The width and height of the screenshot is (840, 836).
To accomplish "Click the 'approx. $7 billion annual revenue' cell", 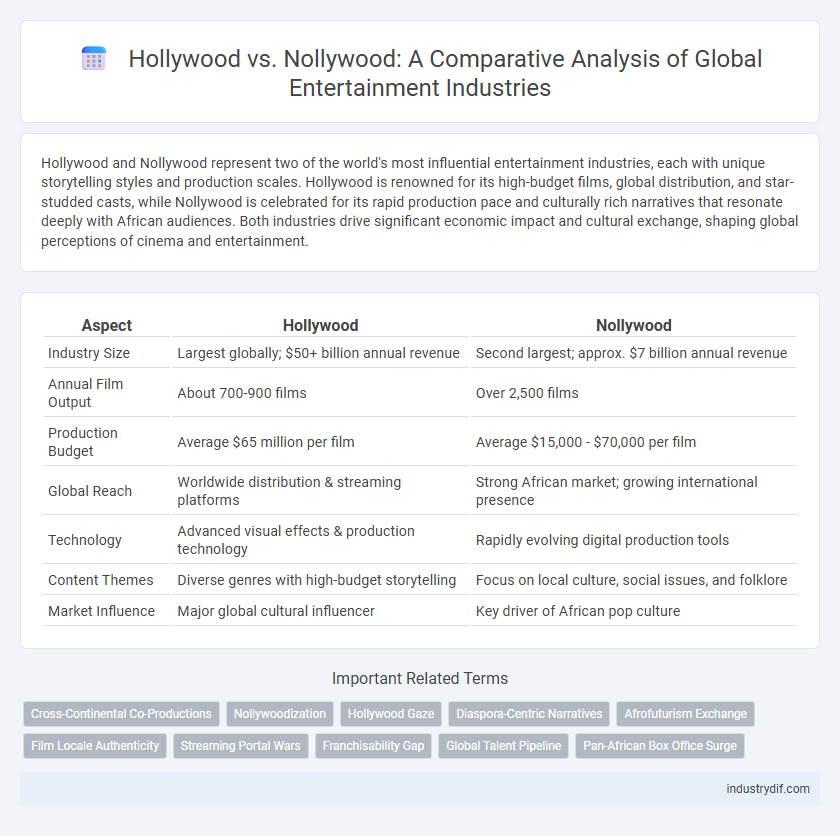I will 632,353.
